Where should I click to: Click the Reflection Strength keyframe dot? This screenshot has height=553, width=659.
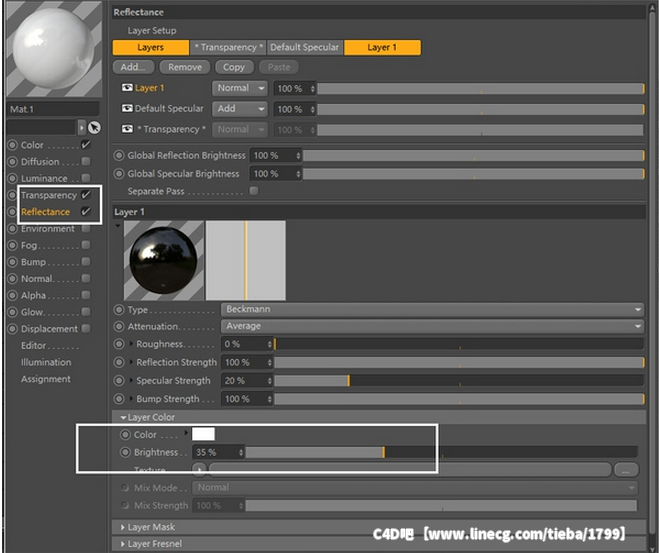(x=119, y=362)
